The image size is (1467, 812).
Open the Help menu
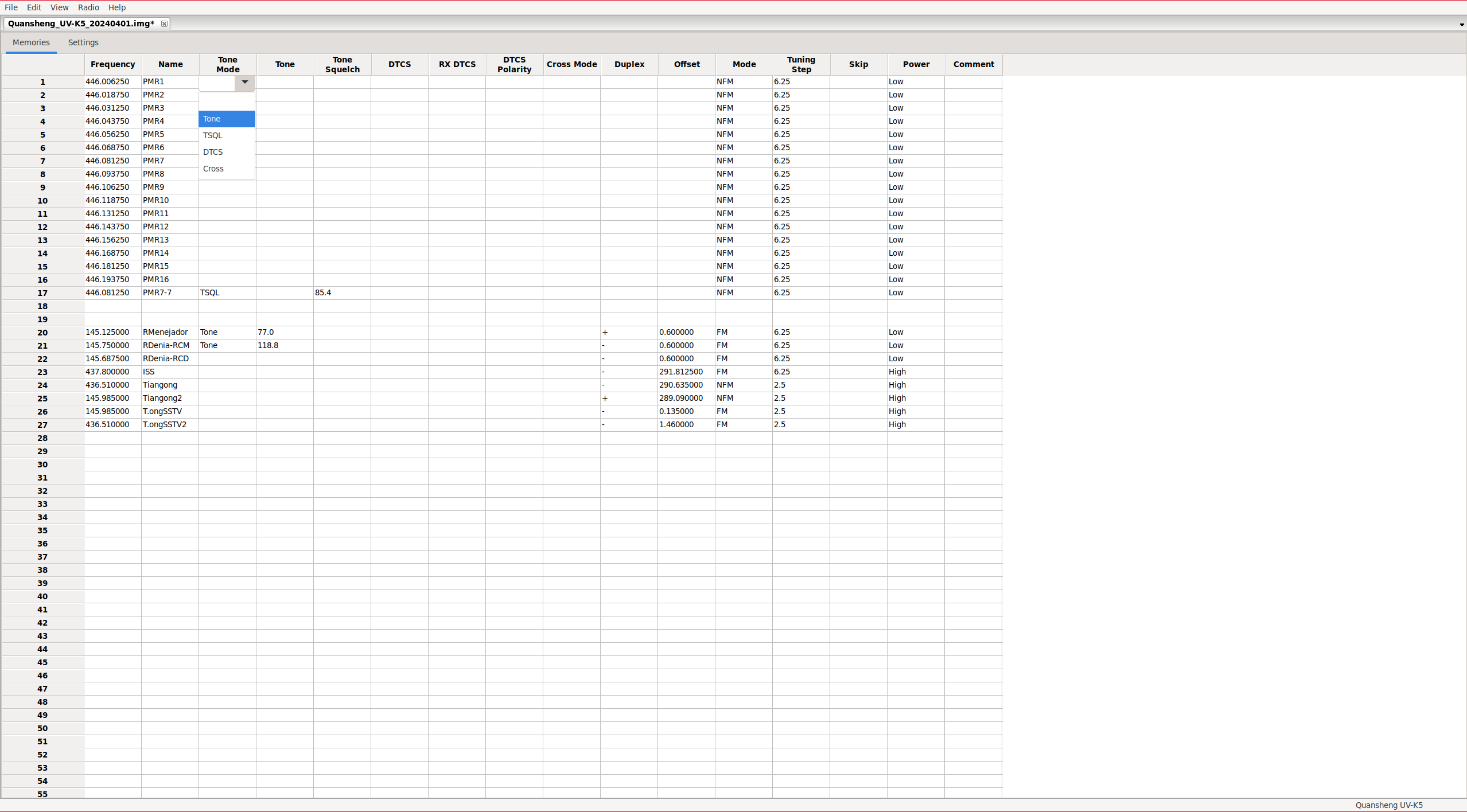click(116, 7)
